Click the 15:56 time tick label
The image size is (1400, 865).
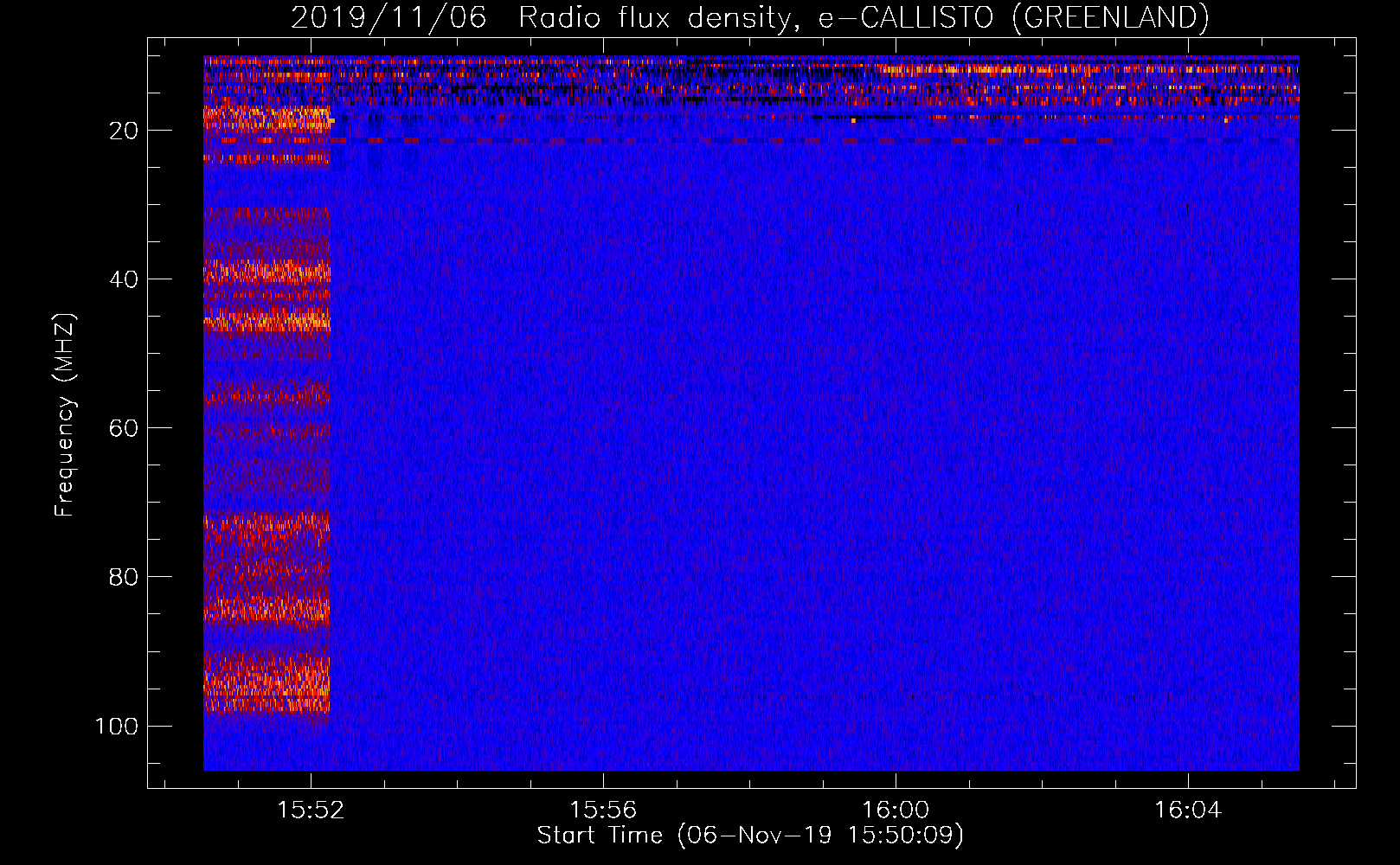(x=603, y=811)
